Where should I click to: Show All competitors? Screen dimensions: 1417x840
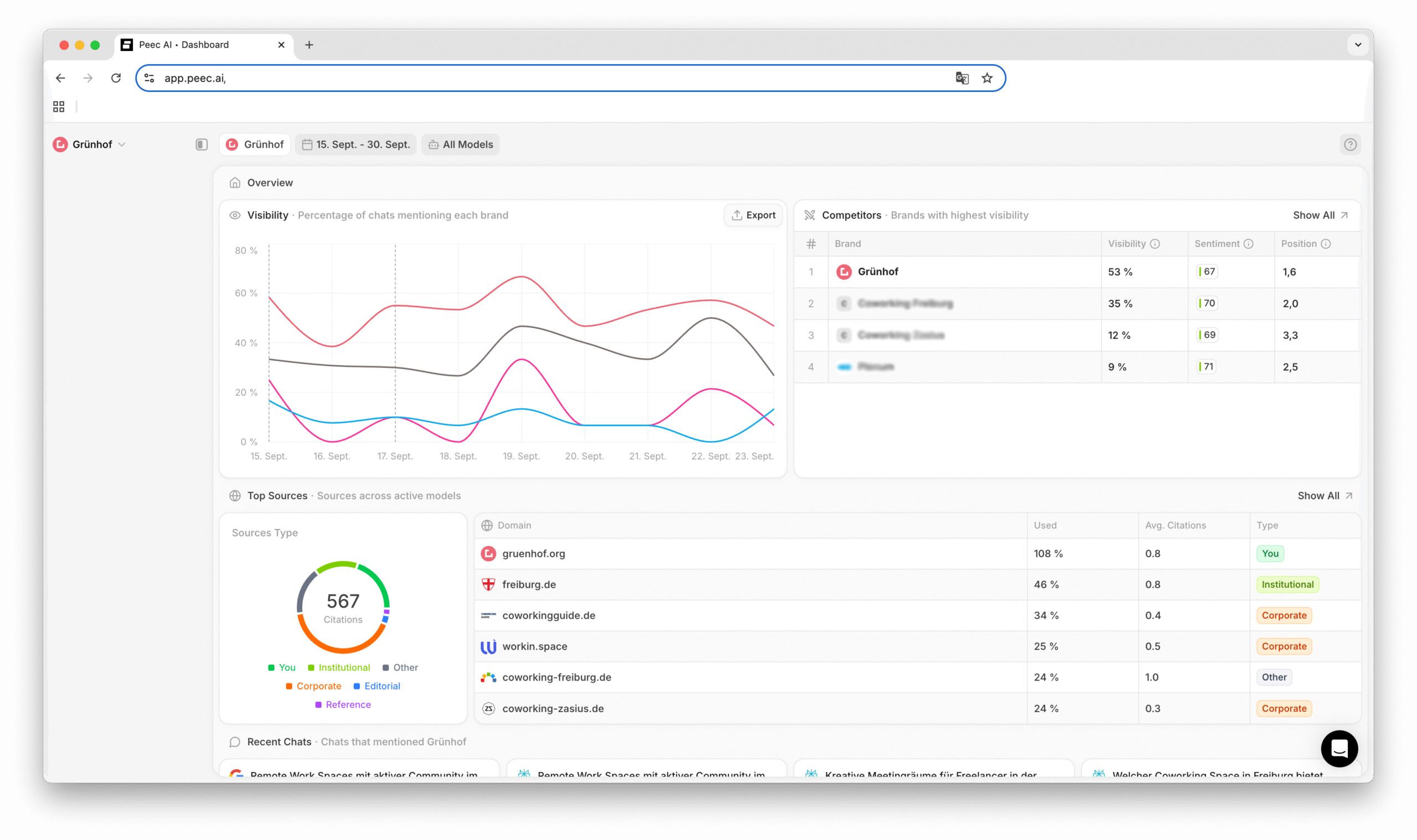[x=1320, y=215]
